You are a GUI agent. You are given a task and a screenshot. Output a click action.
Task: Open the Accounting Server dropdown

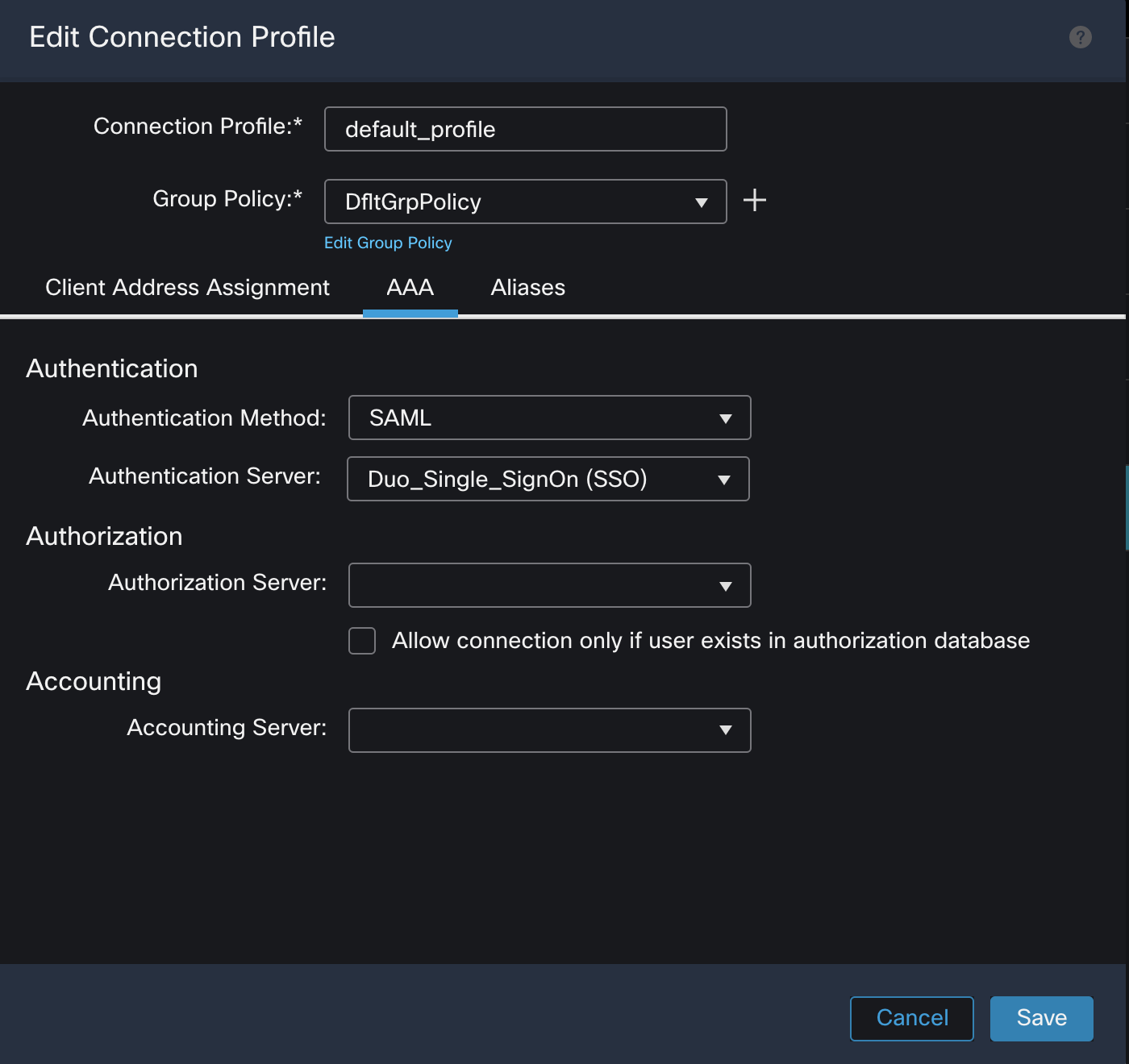pyautogui.click(x=549, y=730)
